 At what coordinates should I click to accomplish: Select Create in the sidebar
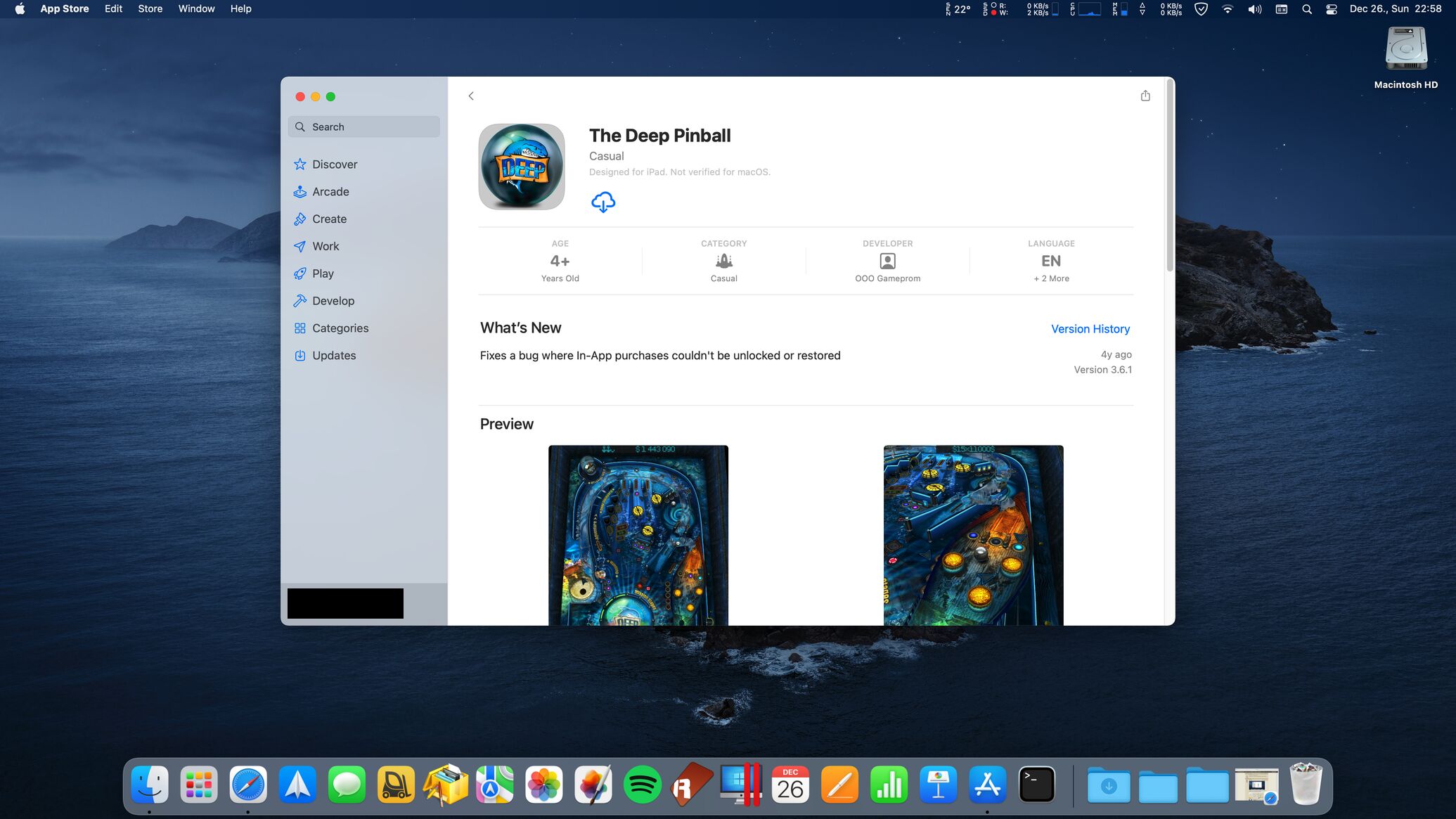(329, 219)
